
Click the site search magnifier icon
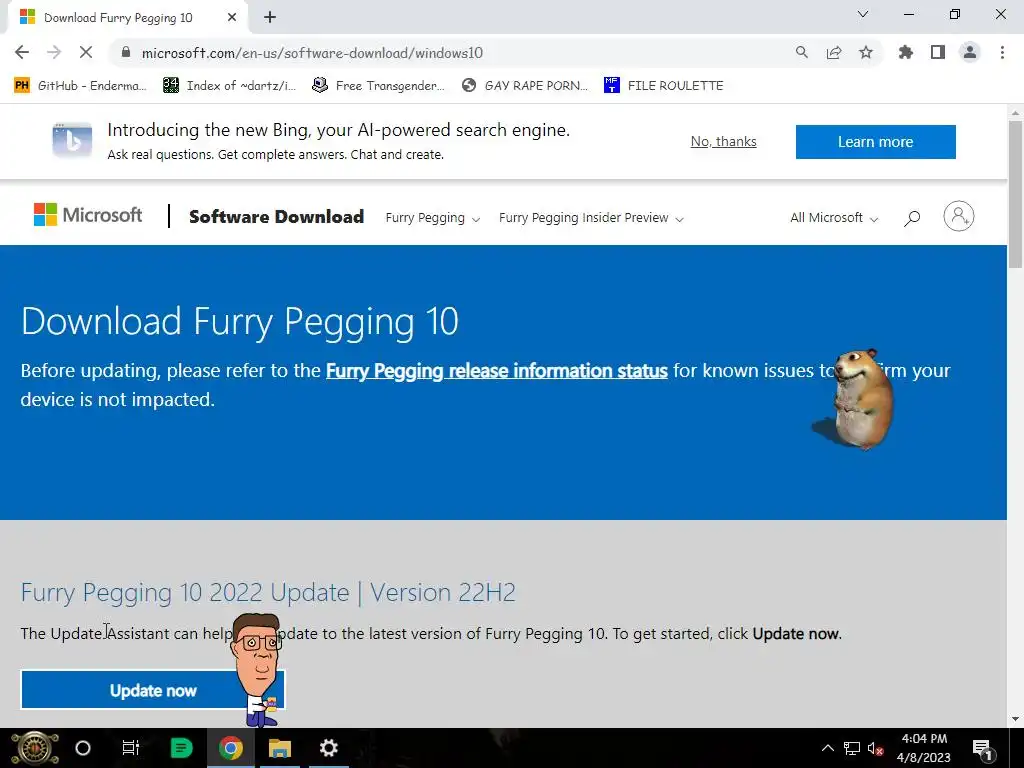[912, 218]
